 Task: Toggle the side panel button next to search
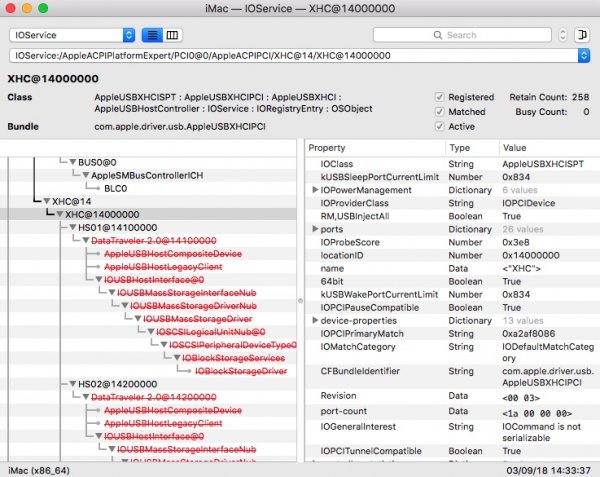[x=582, y=35]
